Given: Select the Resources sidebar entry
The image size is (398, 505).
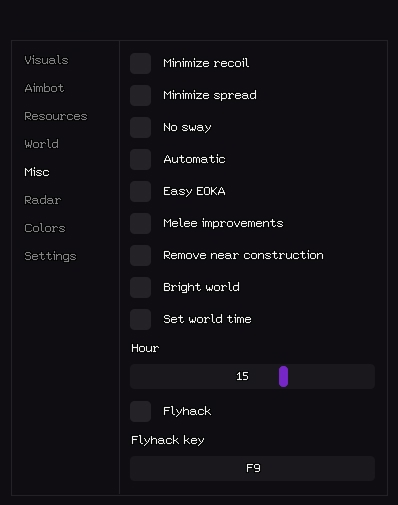Looking at the screenshot, I should tap(56, 116).
